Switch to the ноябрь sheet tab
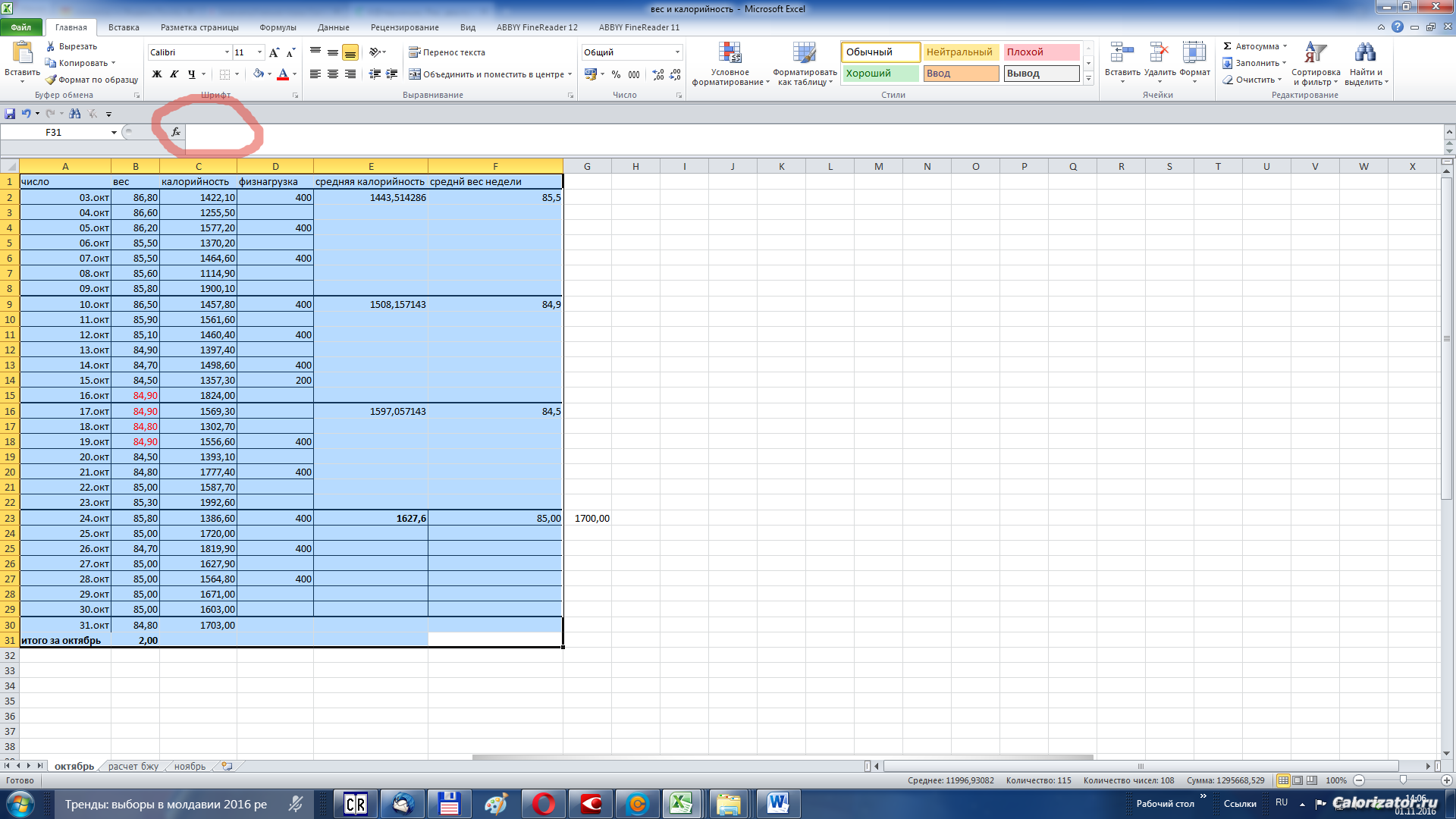The height and width of the screenshot is (819, 1456). [190, 767]
